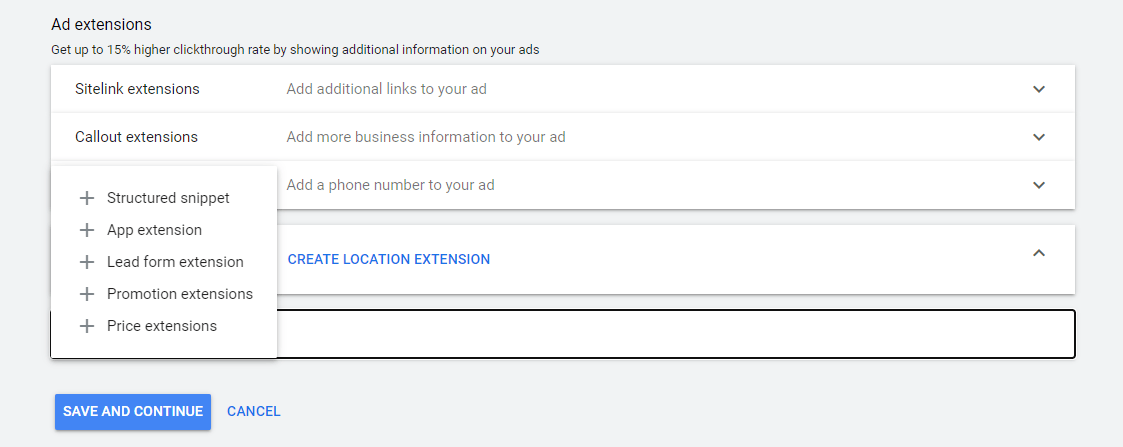This screenshot has height=447, width=1123.
Task: Expand the Callout extensions chevron arrow
Action: click(x=1039, y=137)
